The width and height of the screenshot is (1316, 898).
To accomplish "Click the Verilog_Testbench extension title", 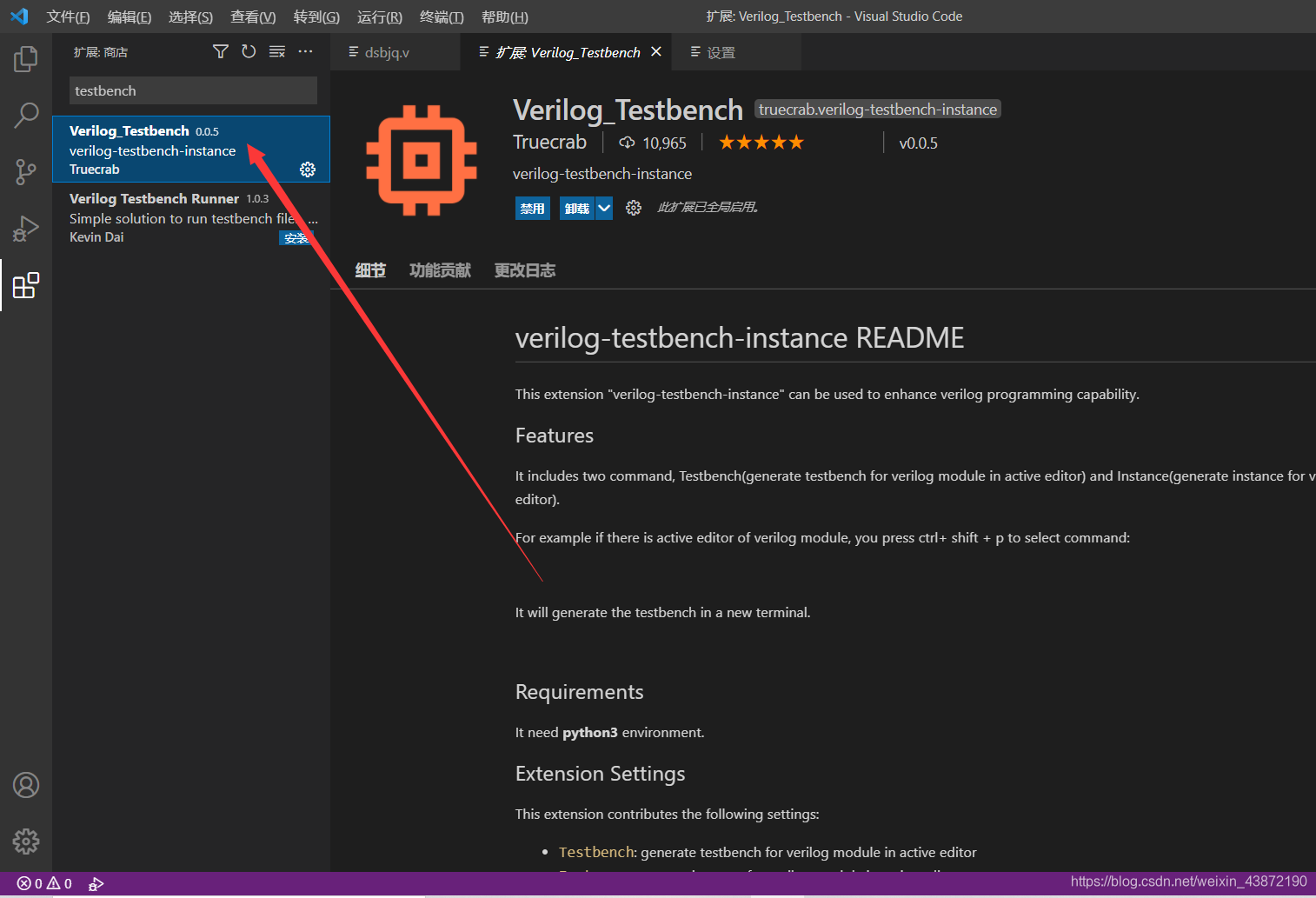I will point(628,110).
